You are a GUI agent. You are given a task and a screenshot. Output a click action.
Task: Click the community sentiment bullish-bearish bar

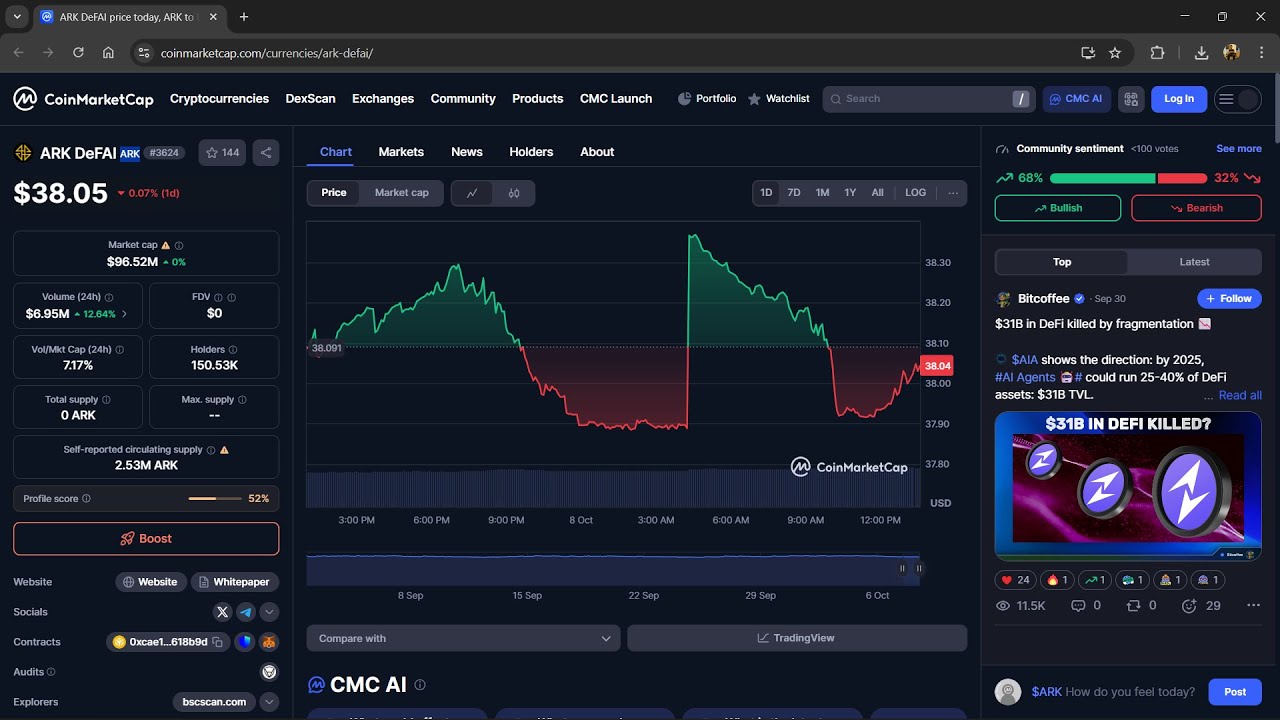(x=1128, y=178)
